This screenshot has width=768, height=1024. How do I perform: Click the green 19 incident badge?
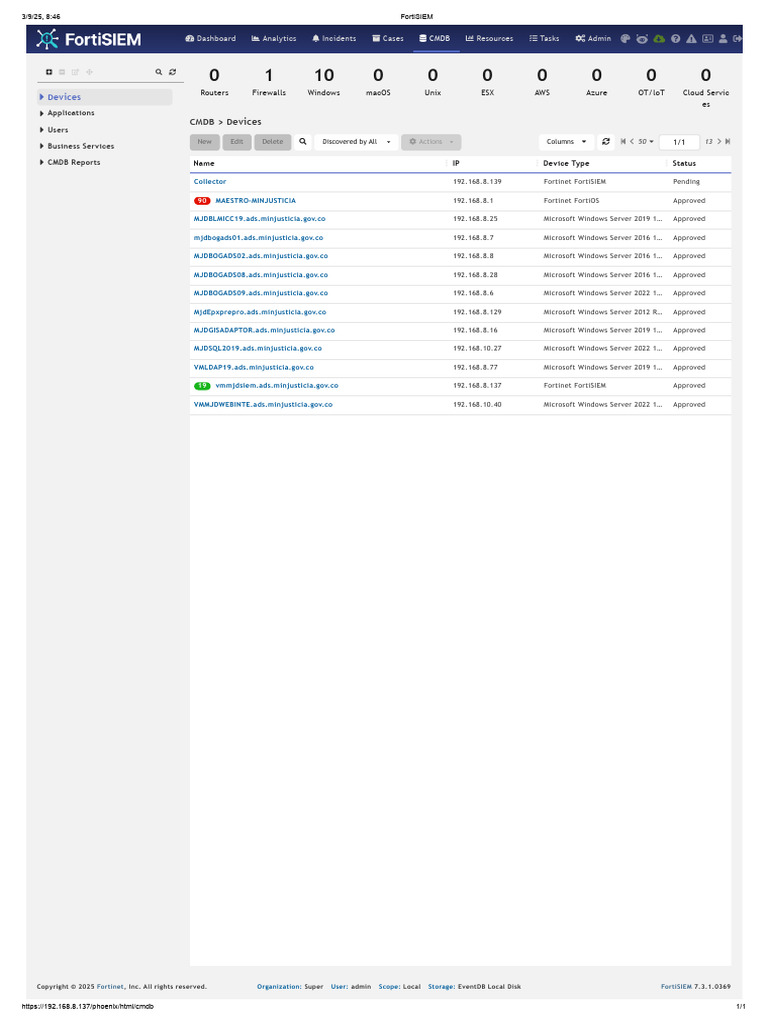202,386
